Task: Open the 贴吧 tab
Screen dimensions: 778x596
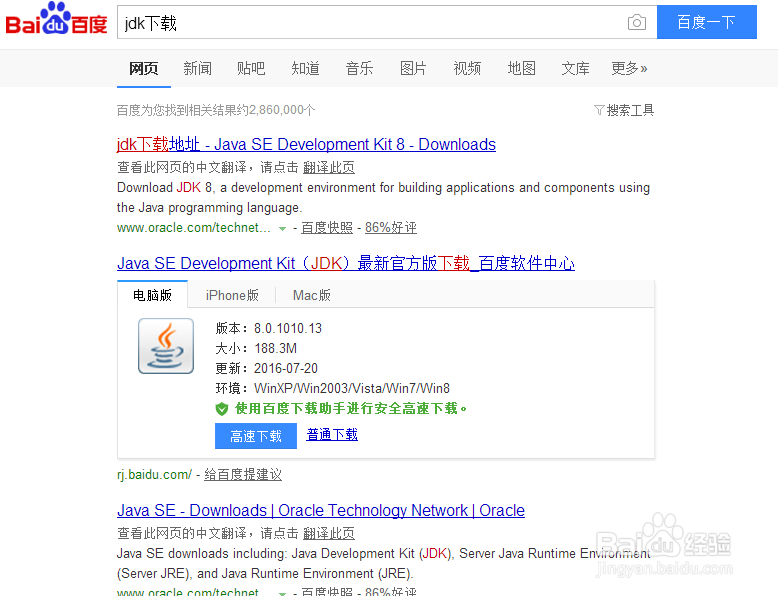Action: coord(251,68)
